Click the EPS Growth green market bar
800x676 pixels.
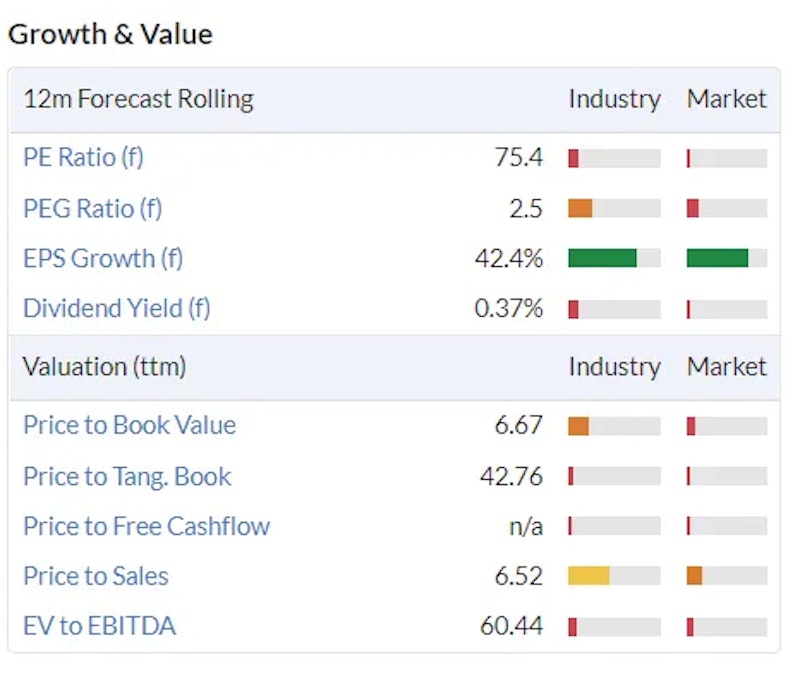tap(717, 258)
